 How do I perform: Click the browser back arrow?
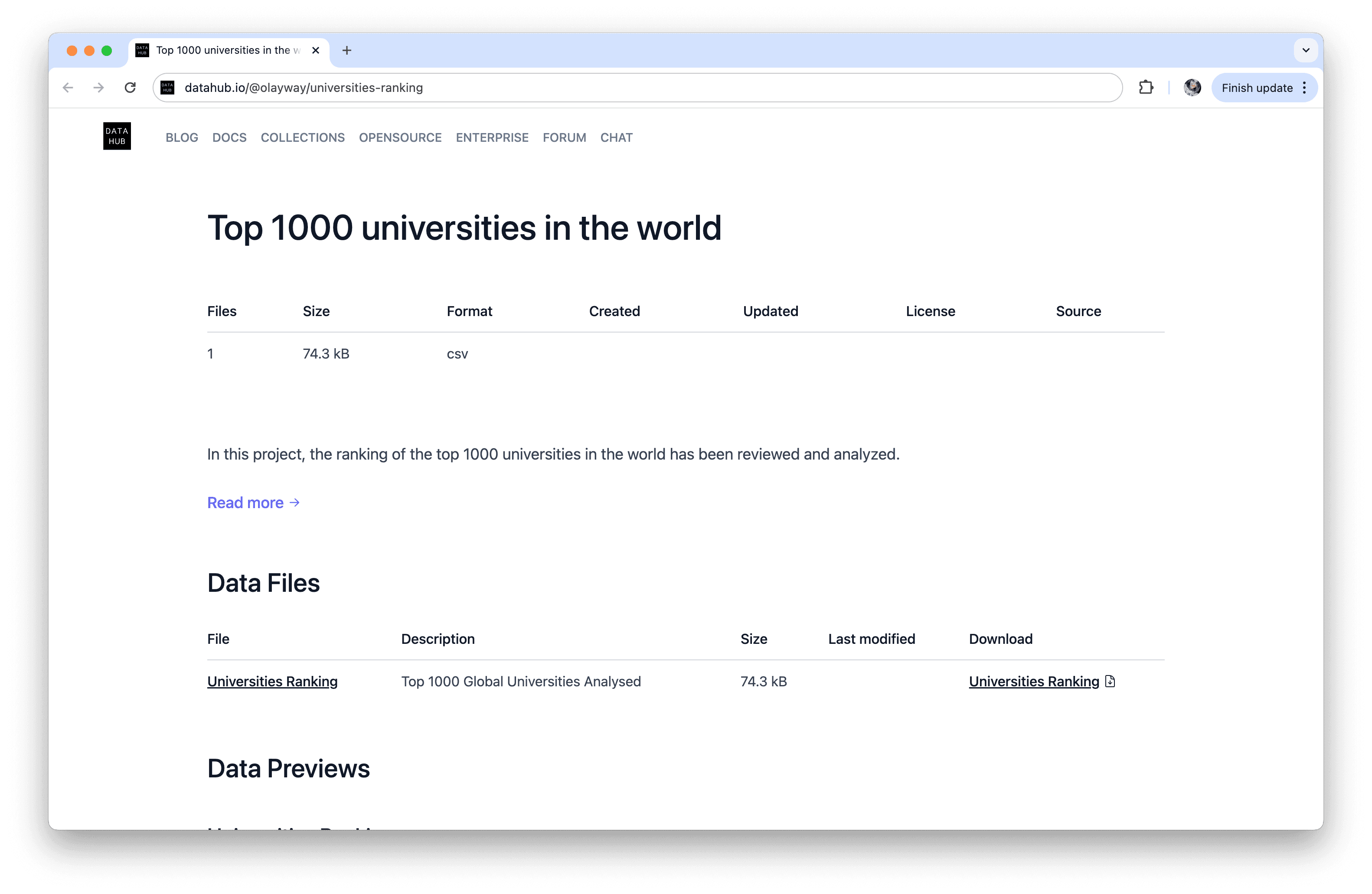pos(68,88)
